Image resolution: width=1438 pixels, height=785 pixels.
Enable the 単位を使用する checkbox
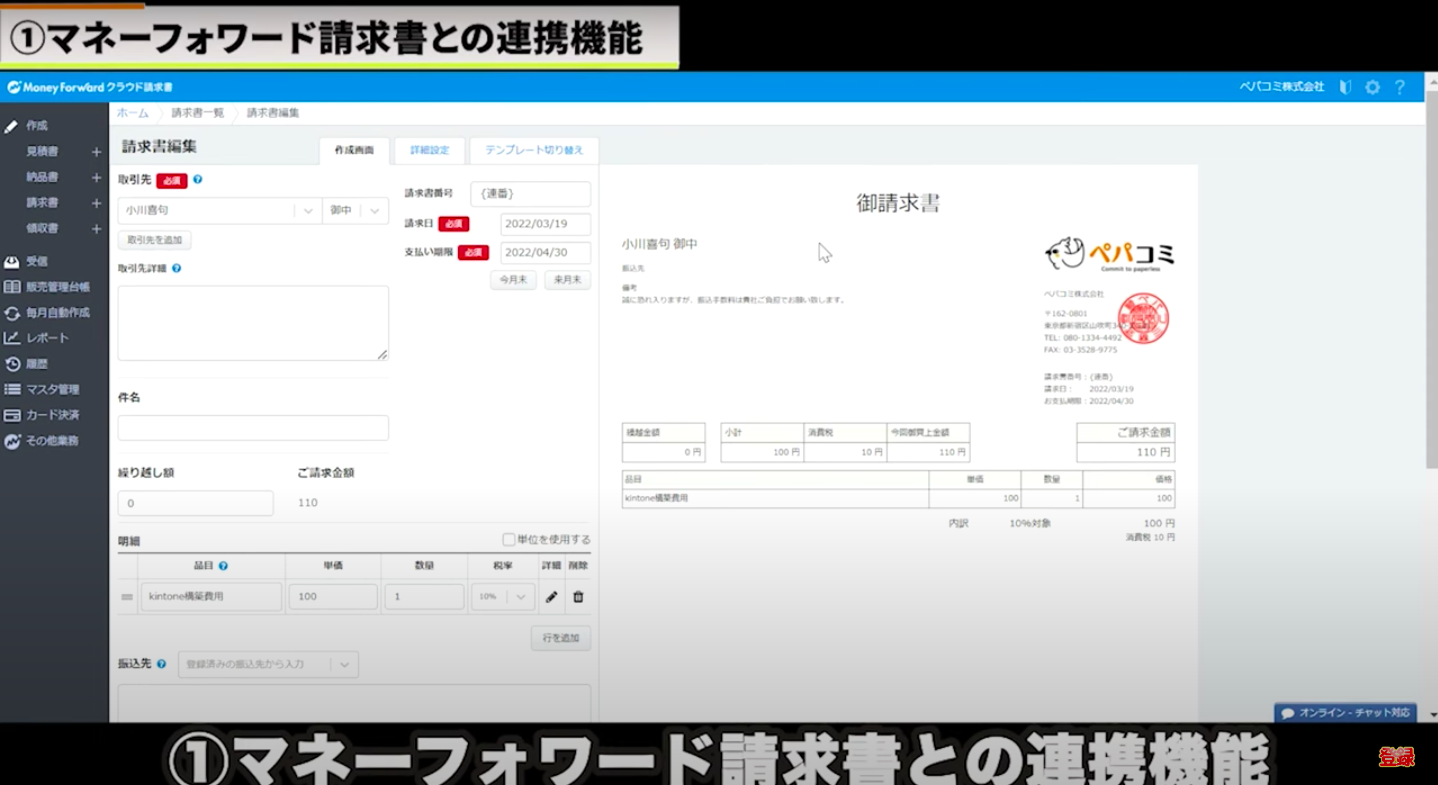pos(509,540)
